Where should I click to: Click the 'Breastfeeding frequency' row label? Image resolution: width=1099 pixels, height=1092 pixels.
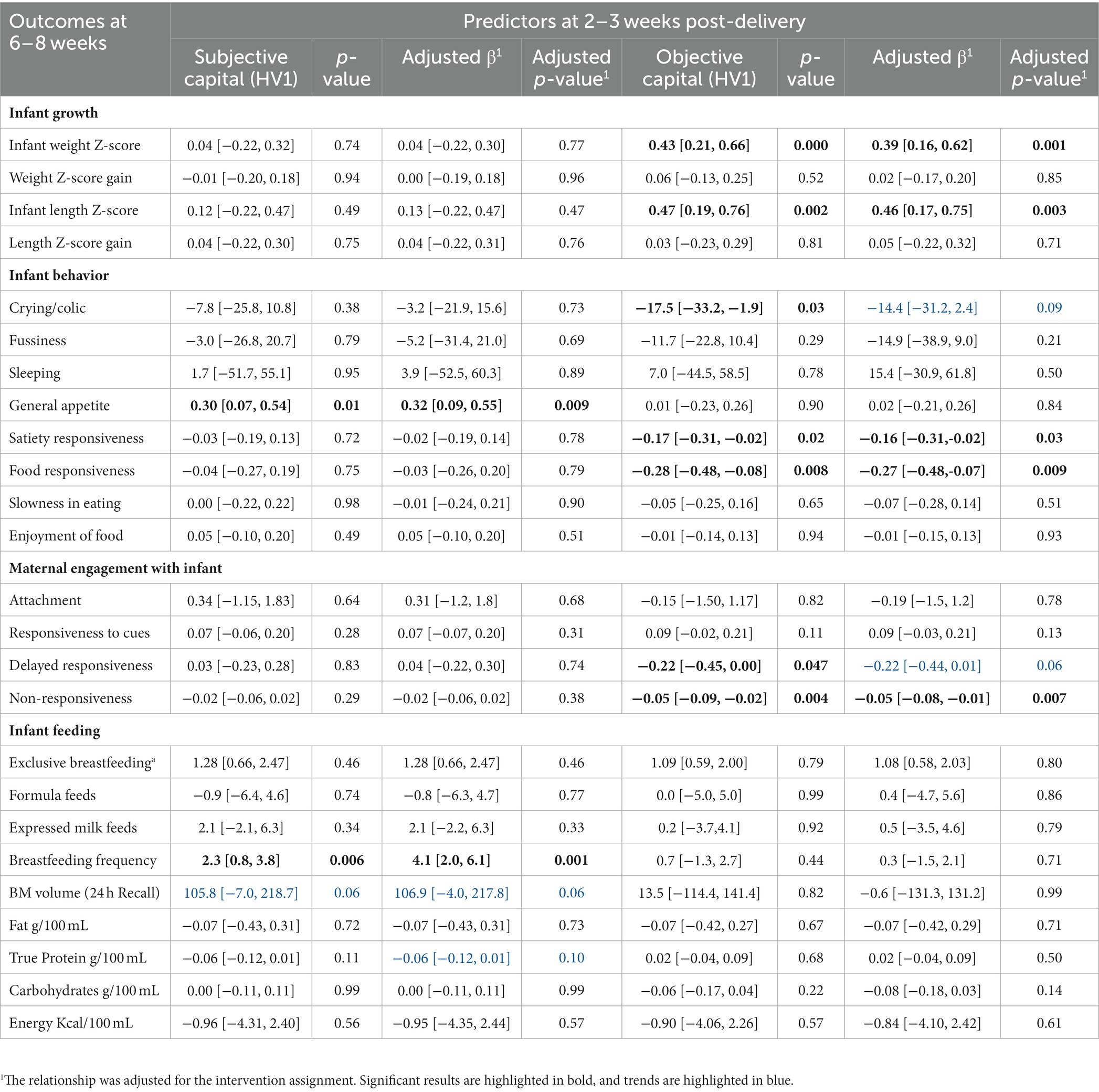pyautogui.click(x=82, y=860)
